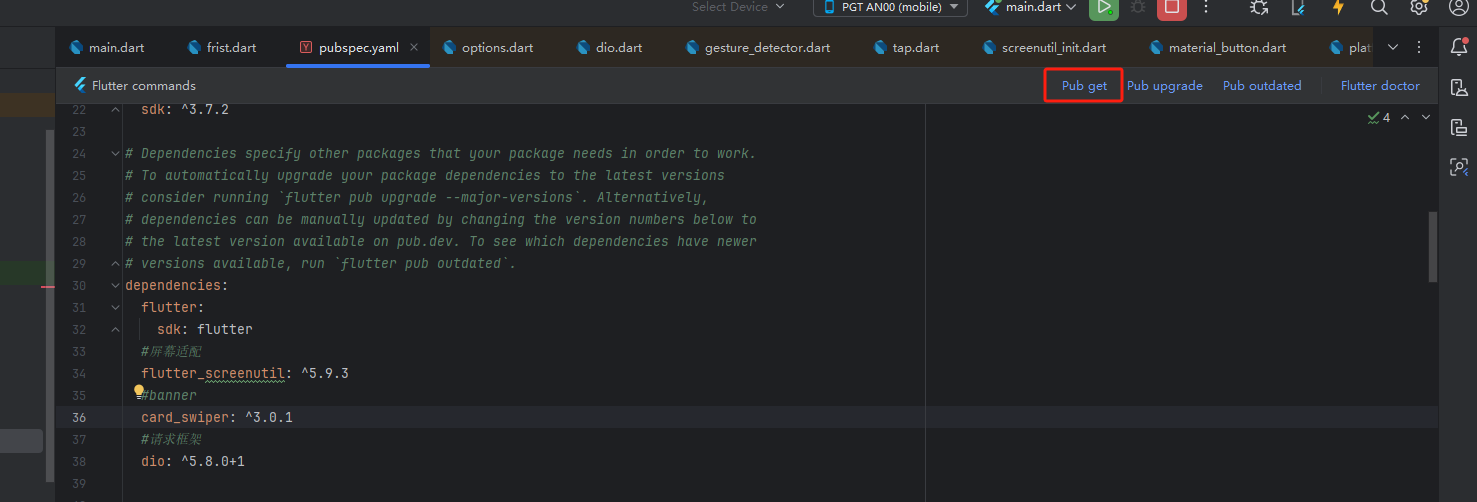Open the Device Manager sidebar icon
The image size is (1477, 502).
(x=1459, y=87)
